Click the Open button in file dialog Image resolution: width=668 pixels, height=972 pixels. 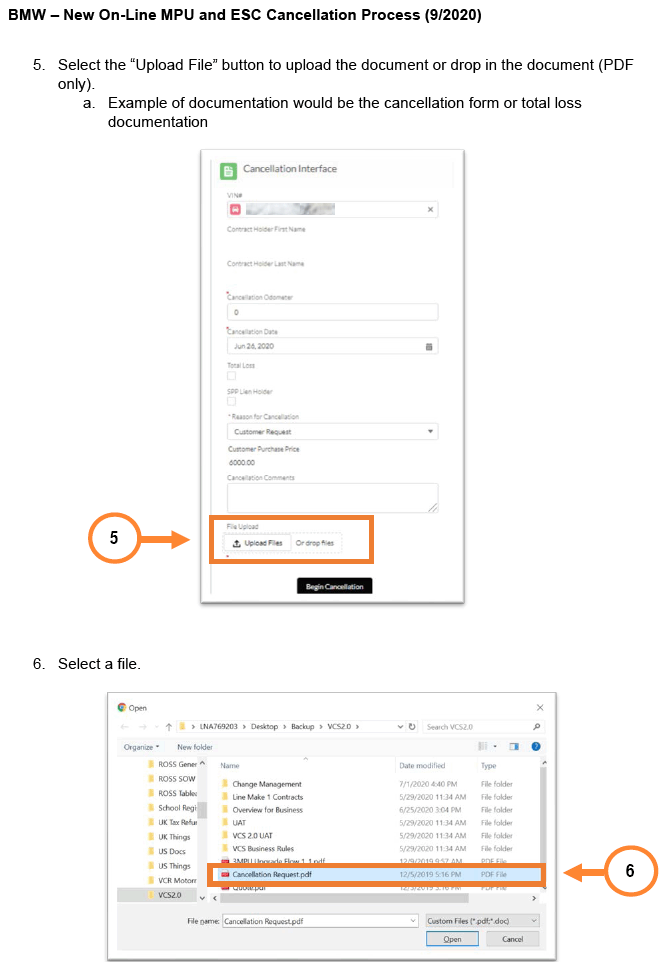click(452, 939)
